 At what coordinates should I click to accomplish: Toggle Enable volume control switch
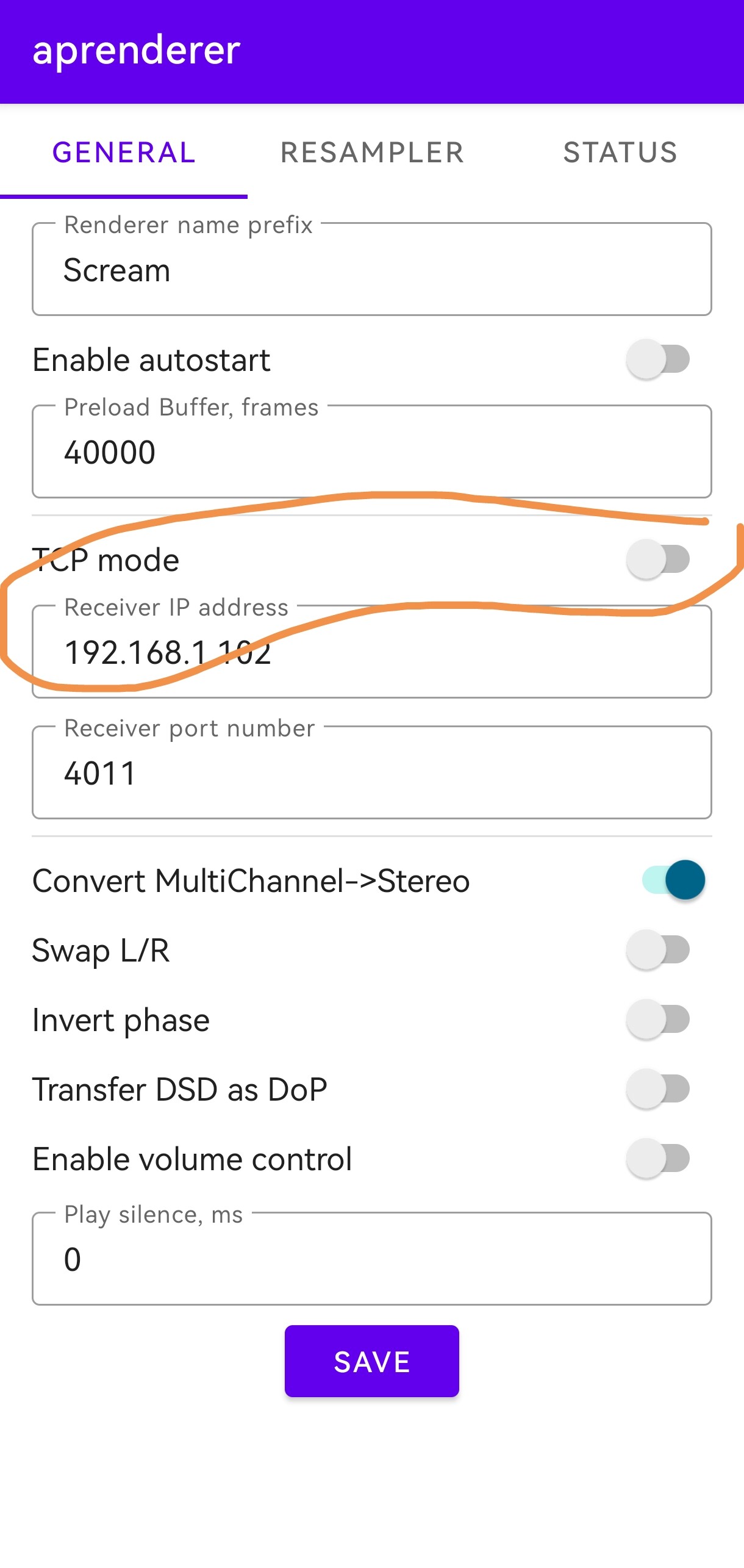tap(658, 1158)
